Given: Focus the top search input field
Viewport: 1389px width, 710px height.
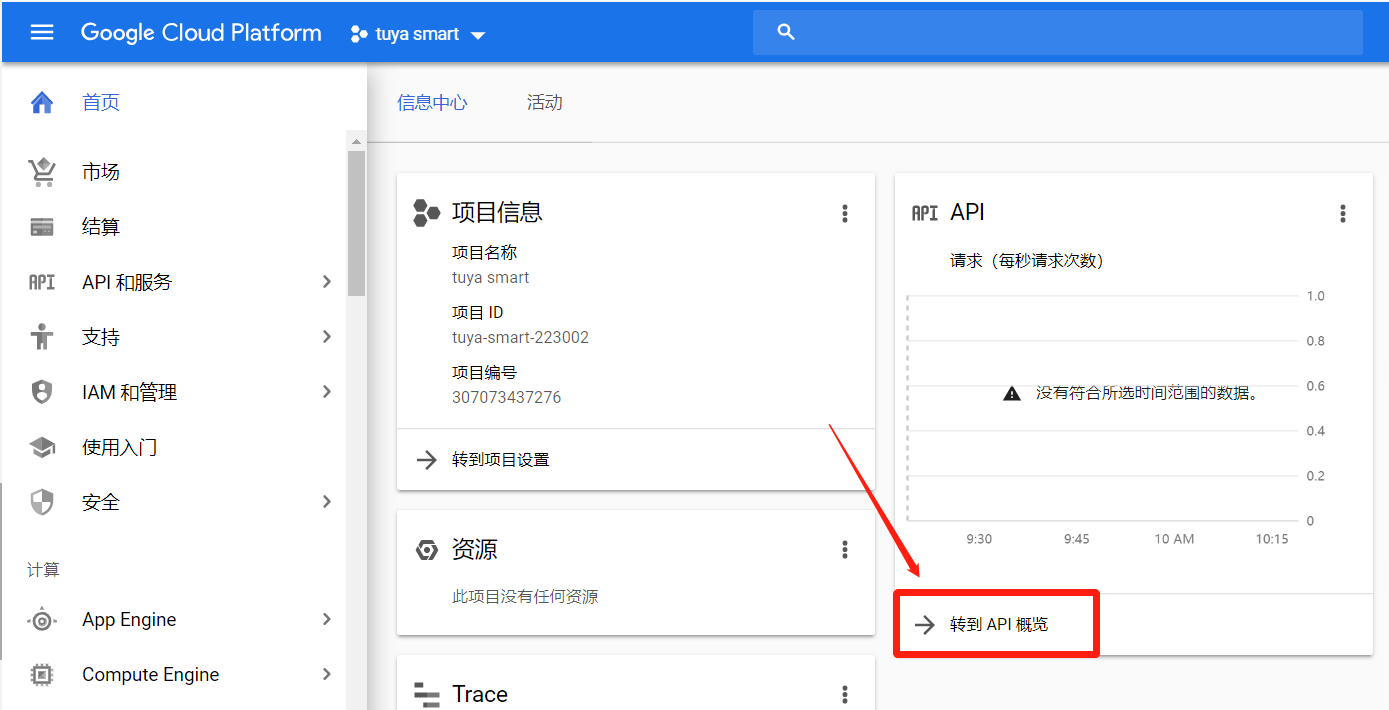Looking at the screenshot, I should tap(1058, 32).
